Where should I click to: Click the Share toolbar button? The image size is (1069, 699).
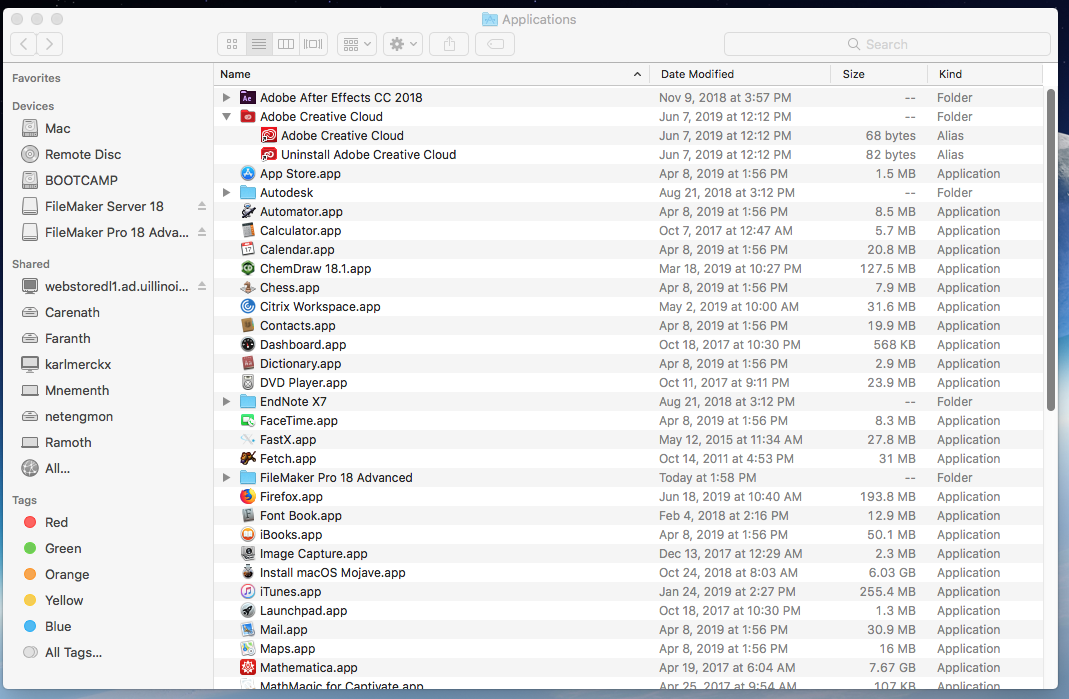(x=449, y=44)
